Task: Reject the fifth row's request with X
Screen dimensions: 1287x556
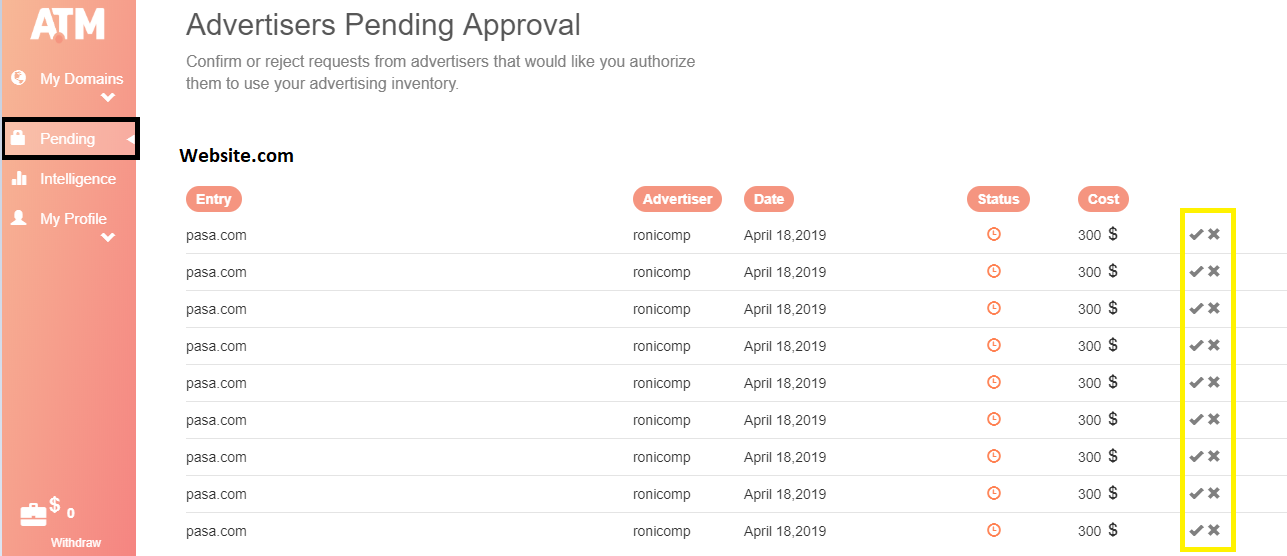Action: coord(1214,382)
